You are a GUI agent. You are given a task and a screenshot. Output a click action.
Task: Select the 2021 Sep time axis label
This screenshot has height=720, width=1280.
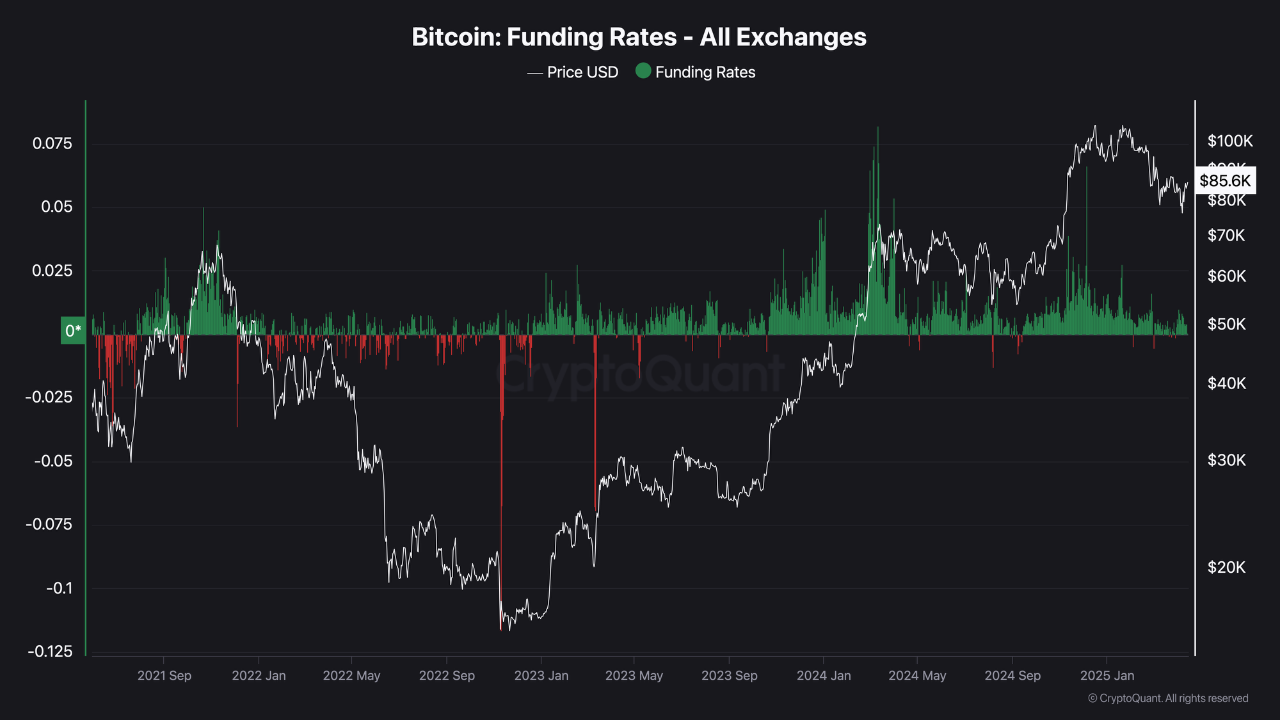pos(165,676)
